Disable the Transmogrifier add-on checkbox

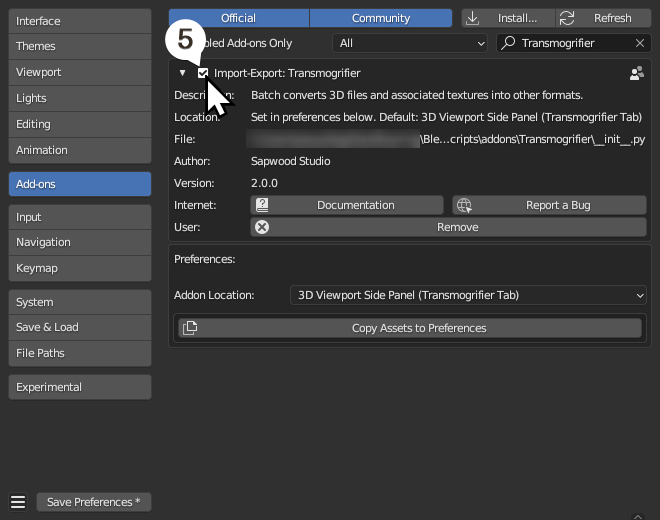pos(204,73)
